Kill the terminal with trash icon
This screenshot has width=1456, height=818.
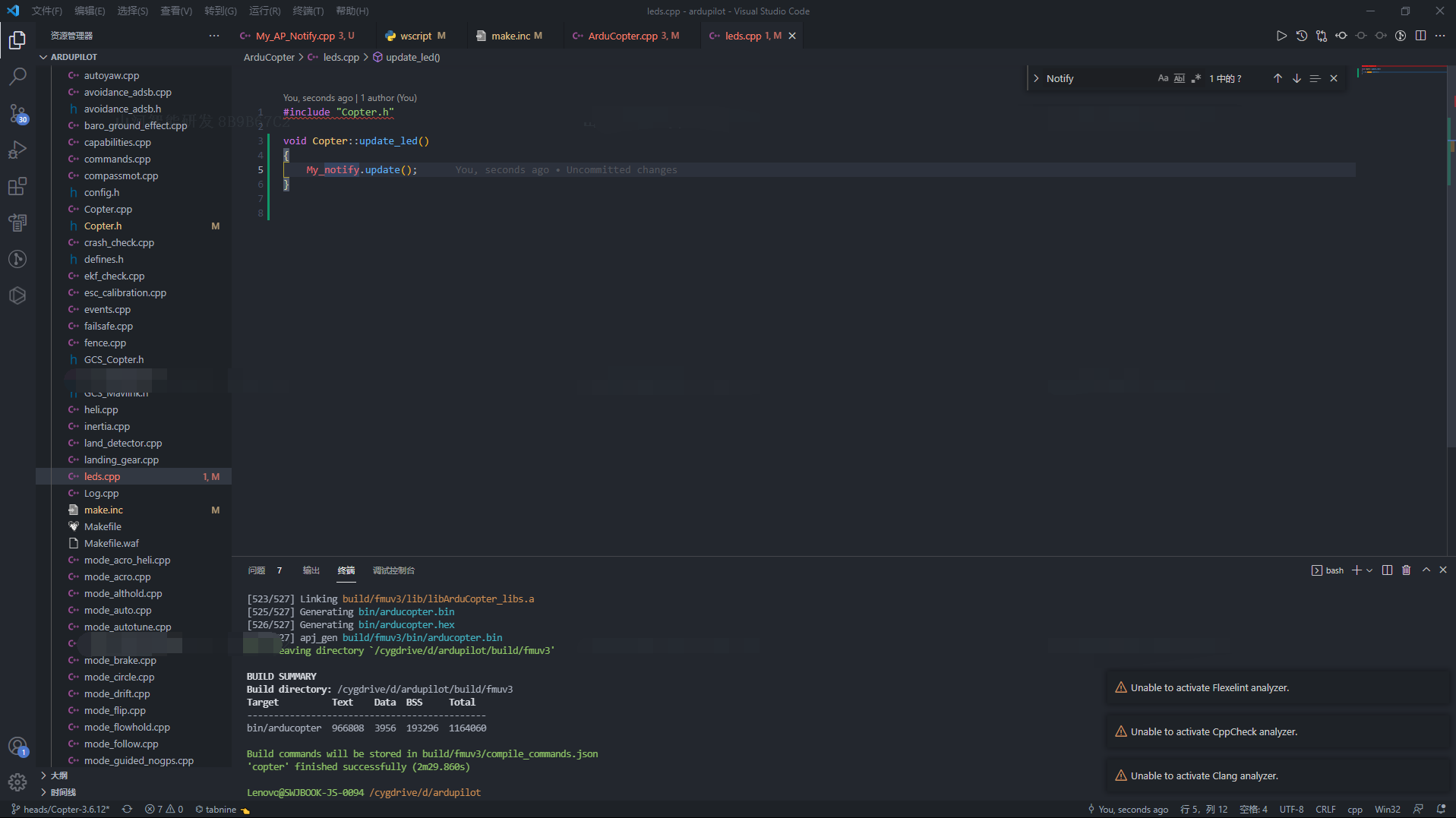tap(1406, 570)
